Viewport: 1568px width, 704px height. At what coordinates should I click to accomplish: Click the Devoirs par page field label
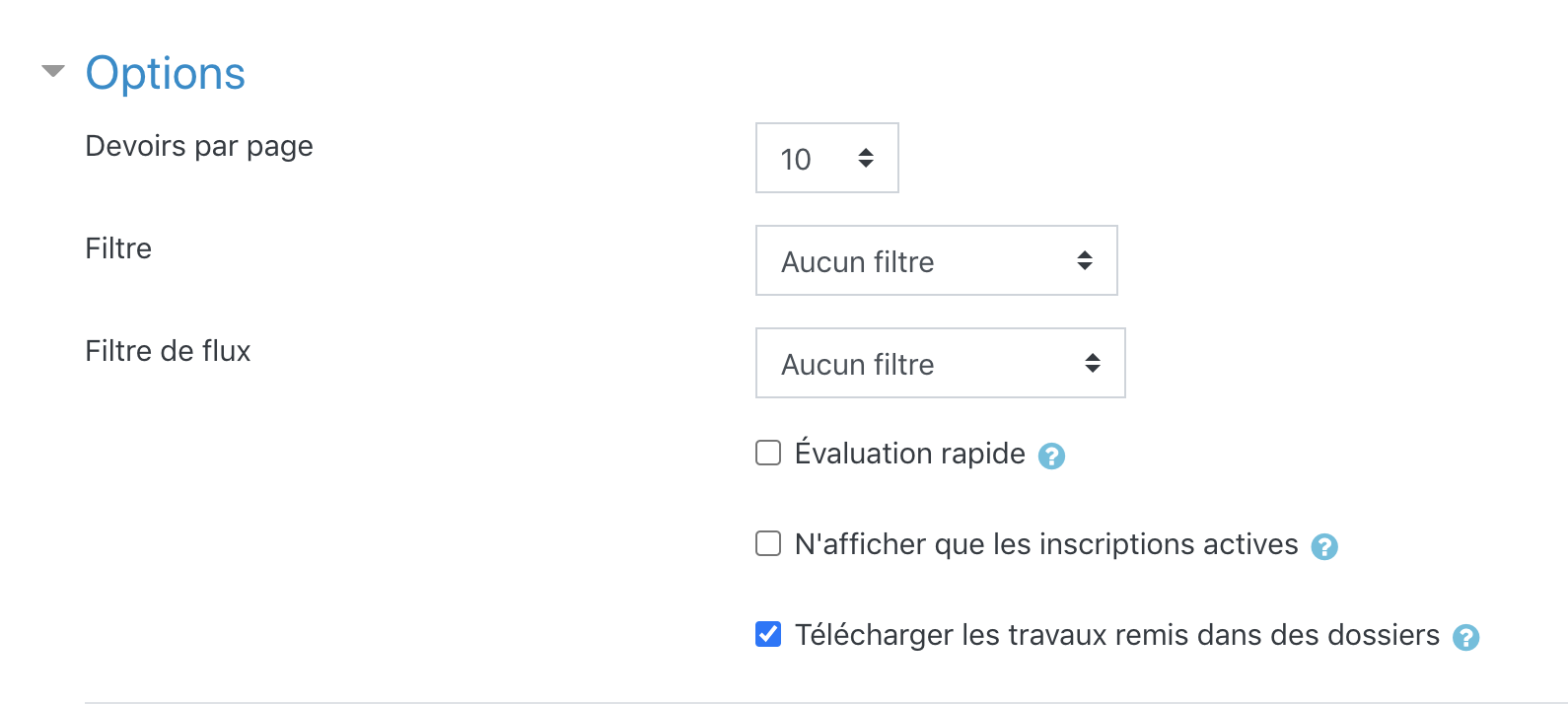tap(199, 146)
